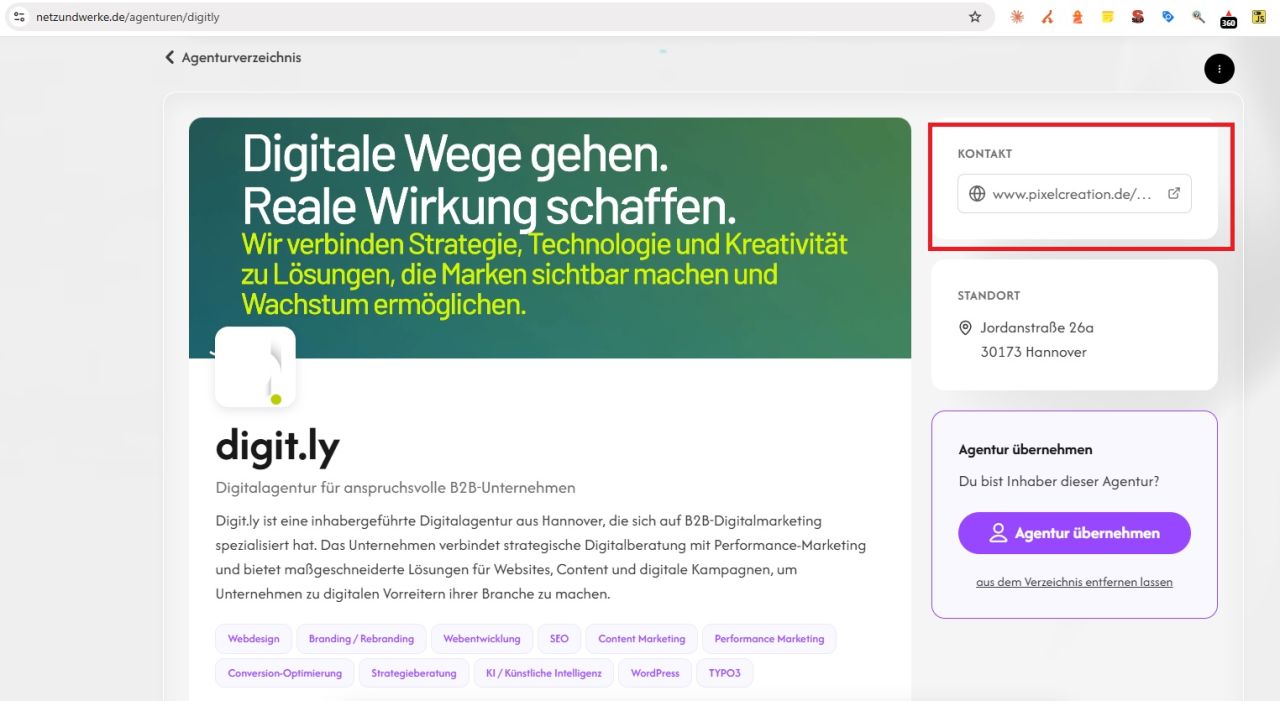Image resolution: width=1280 pixels, height=701 pixels.
Task: Select the TYPO3 tag
Action: click(725, 673)
